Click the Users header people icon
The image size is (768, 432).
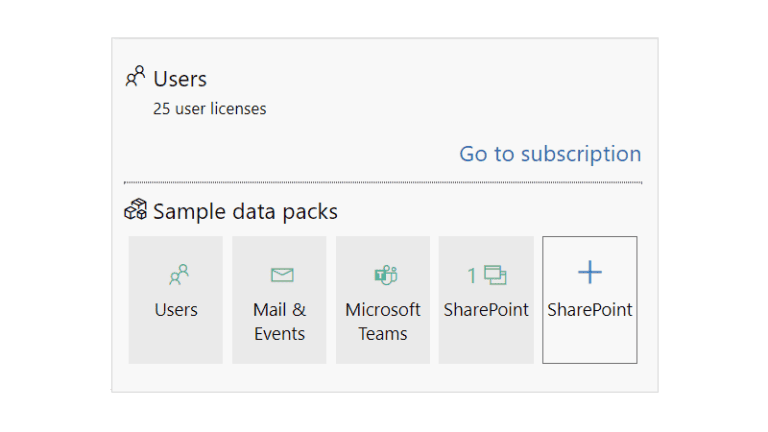pos(135,76)
